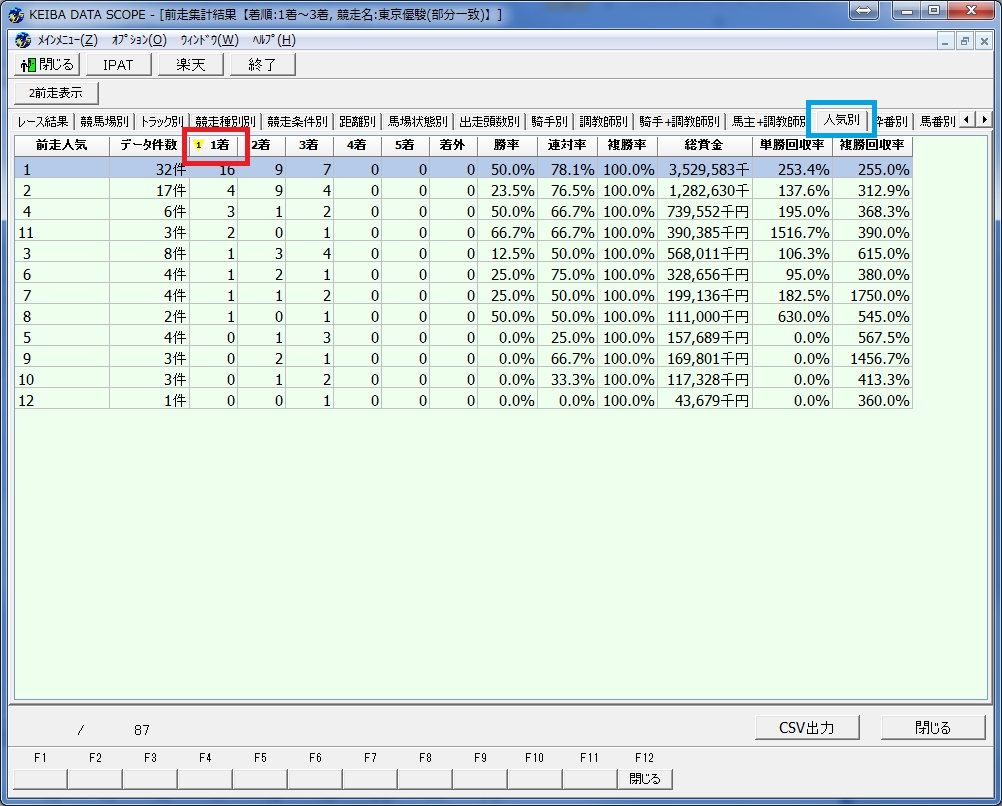
Task: Switch to the トラック別 tab
Action: 162,121
